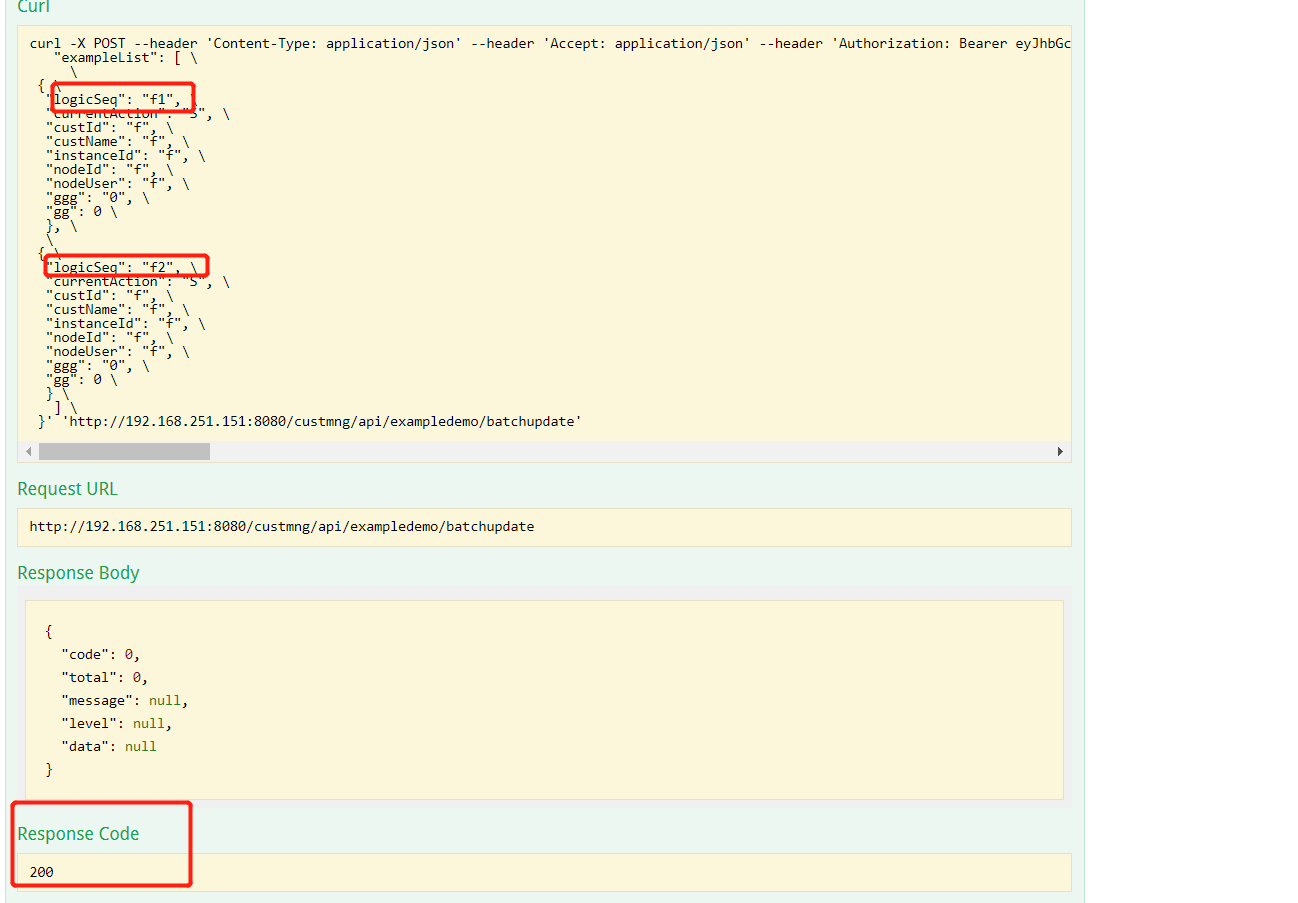Click the "data": null response line
This screenshot has width=1298, height=903.
tap(108, 746)
